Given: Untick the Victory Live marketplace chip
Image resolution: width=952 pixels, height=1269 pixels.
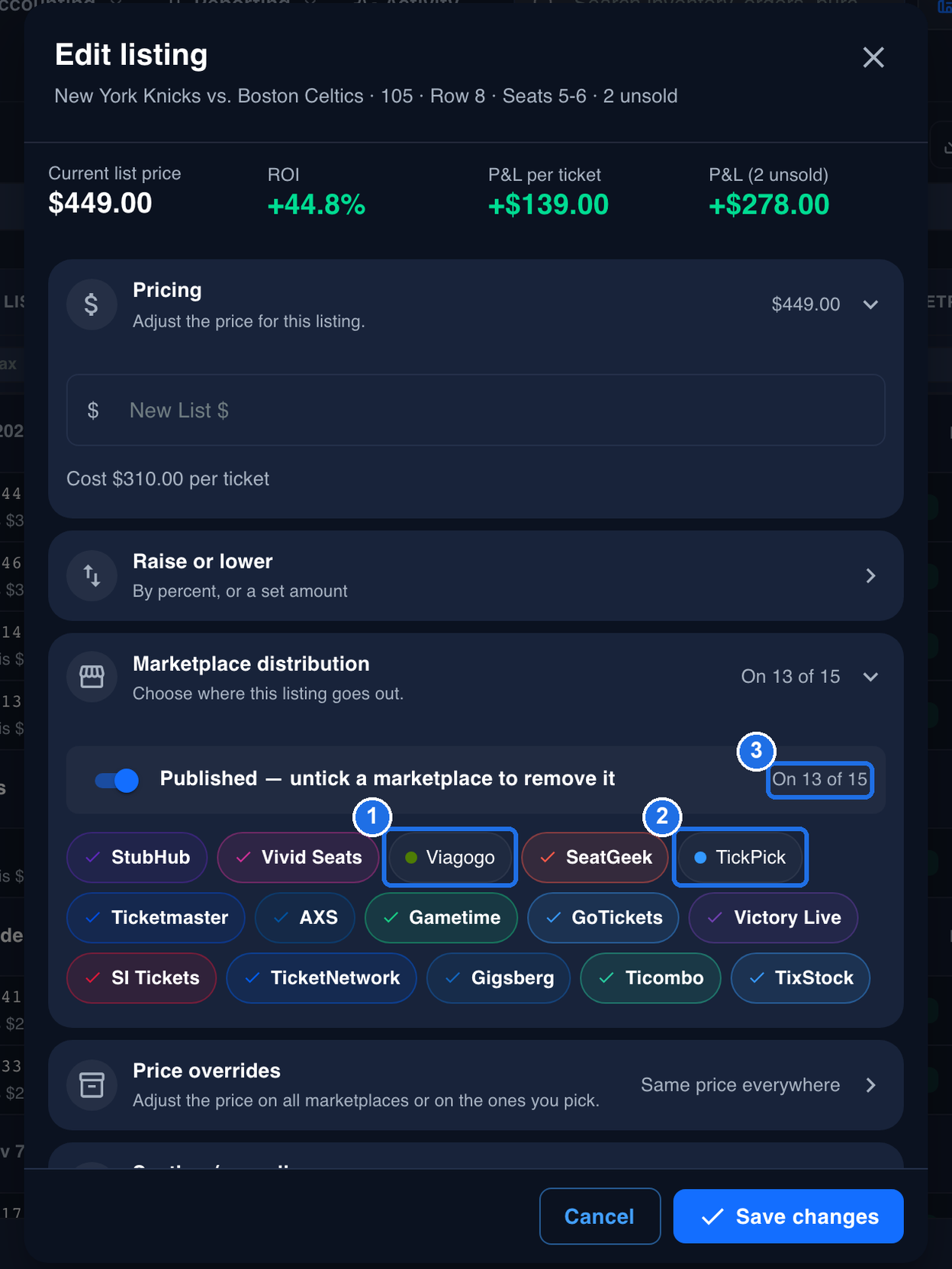Looking at the screenshot, I should [773, 917].
